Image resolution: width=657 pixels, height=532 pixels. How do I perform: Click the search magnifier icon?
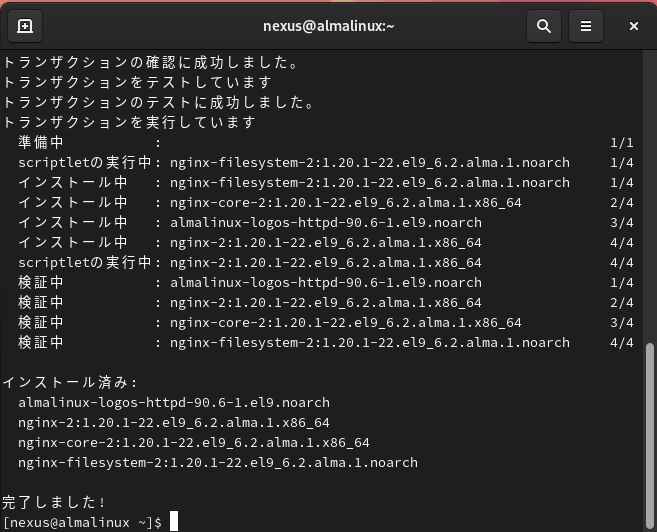(543, 26)
